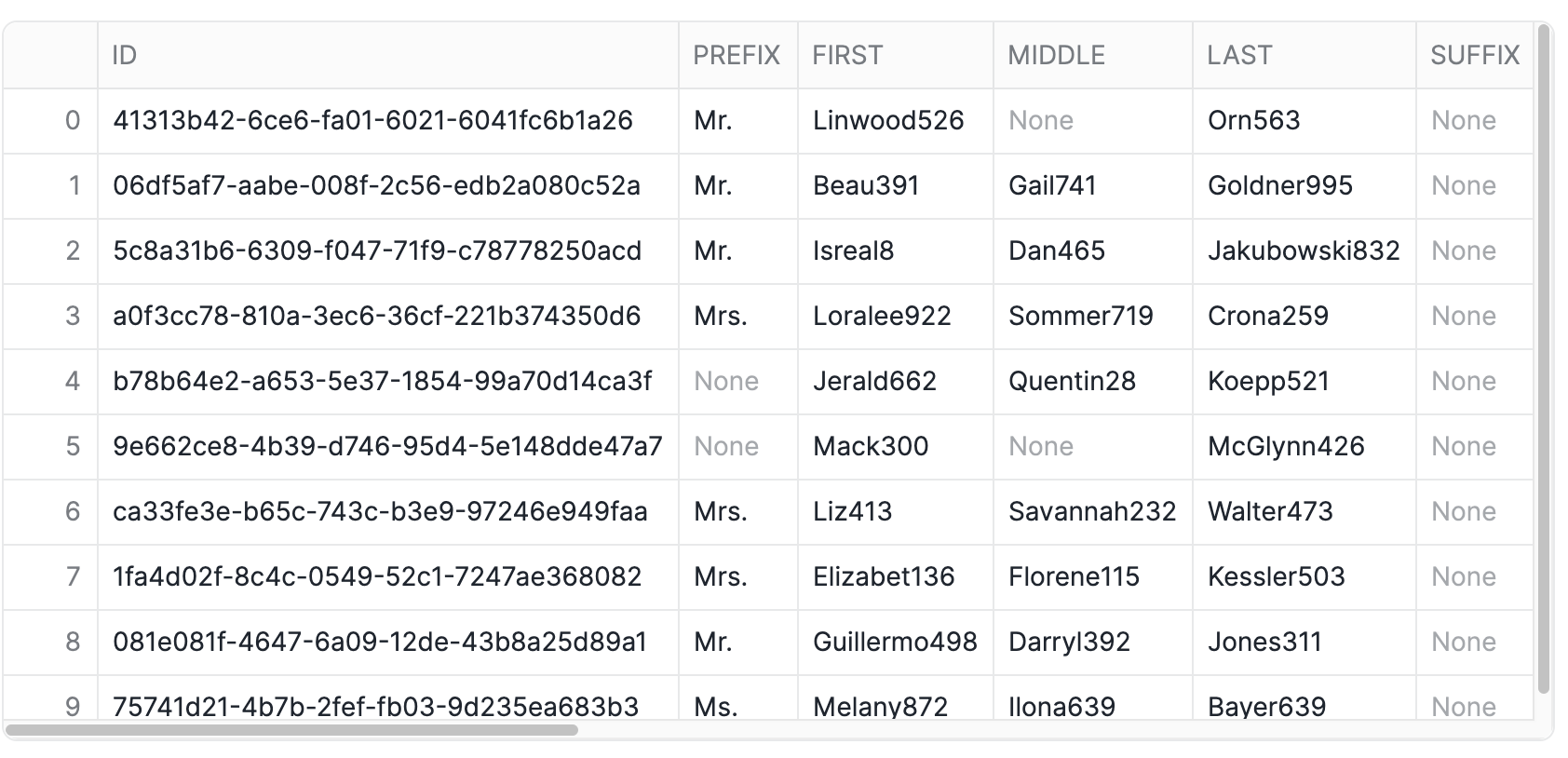
Task: Select the LAST column header
Action: [x=1304, y=56]
